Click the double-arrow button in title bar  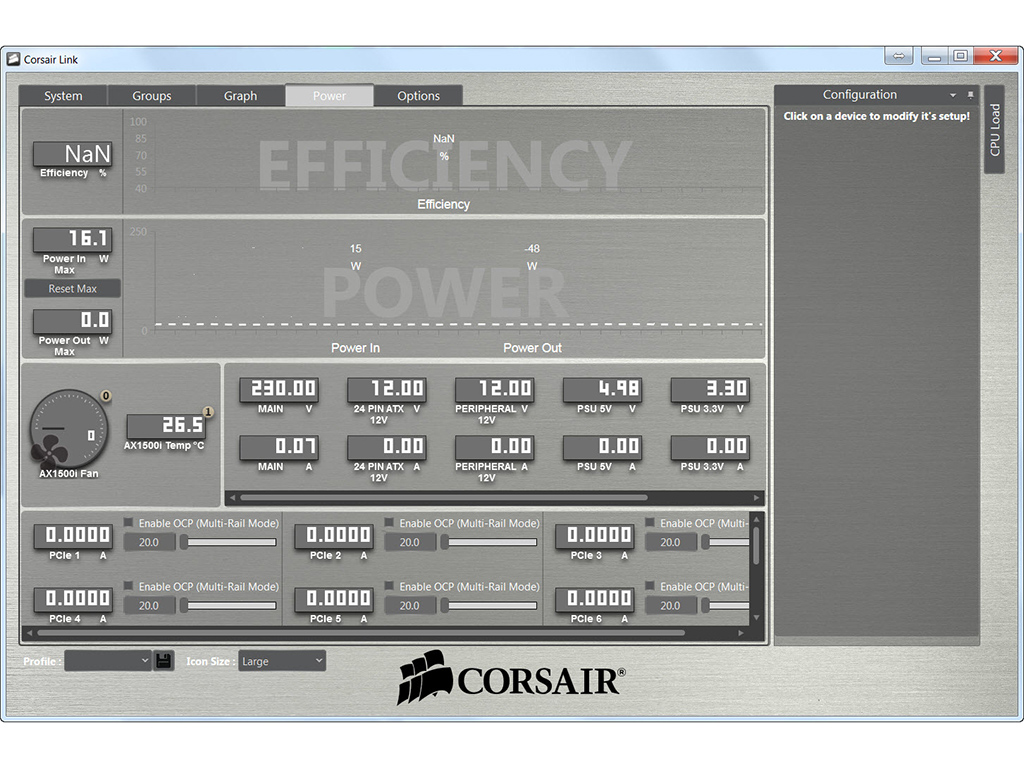click(899, 56)
